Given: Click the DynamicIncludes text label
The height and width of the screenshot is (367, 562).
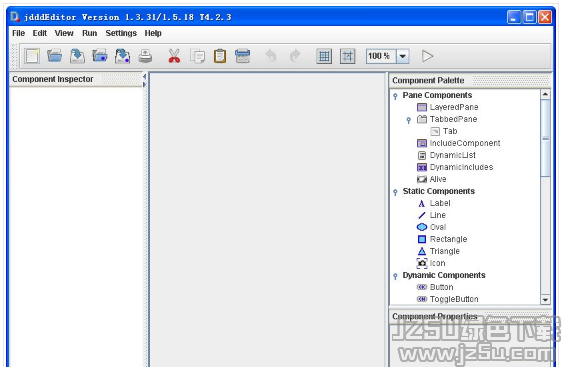Looking at the screenshot, I should pos(461,167).
